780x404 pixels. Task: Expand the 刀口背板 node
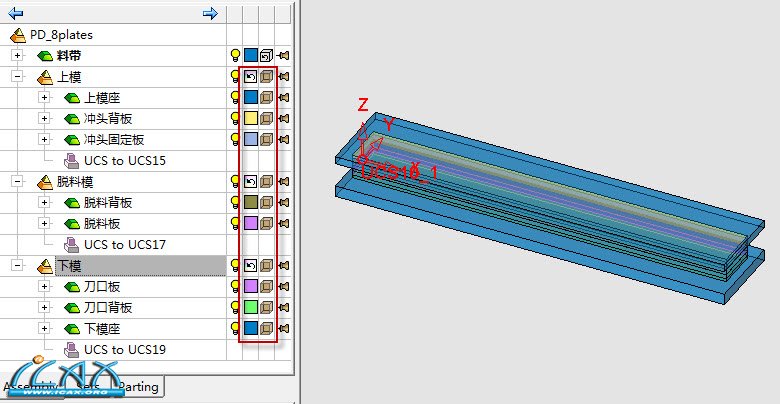(x=45, y=307)
